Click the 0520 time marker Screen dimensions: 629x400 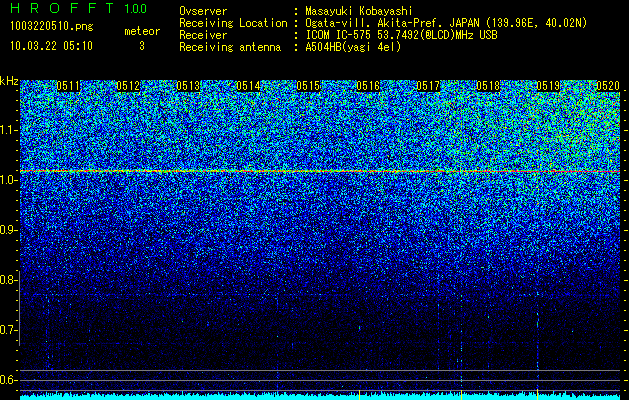point(608,86)
